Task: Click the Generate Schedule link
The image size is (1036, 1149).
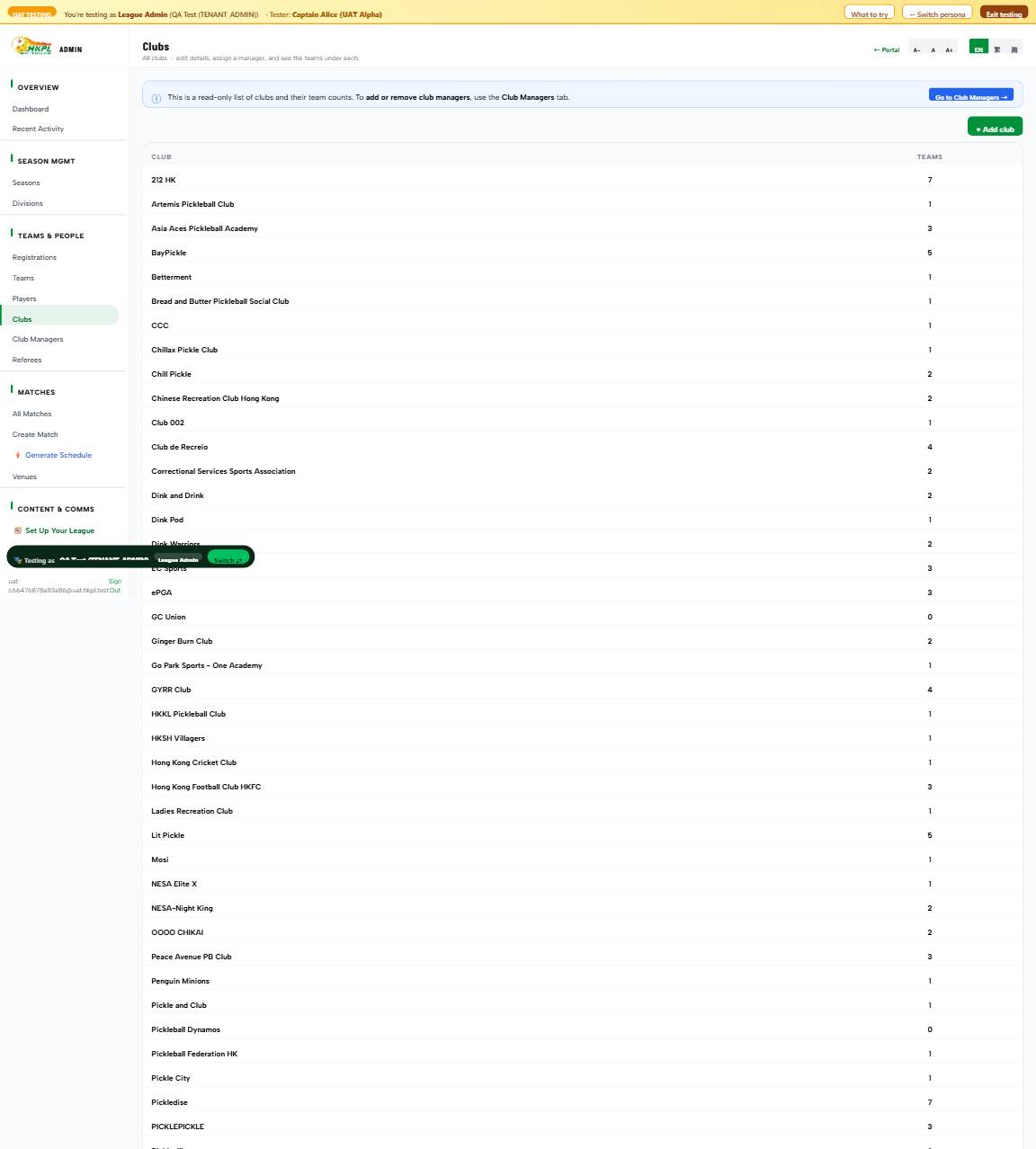Action: click(58, 455)
